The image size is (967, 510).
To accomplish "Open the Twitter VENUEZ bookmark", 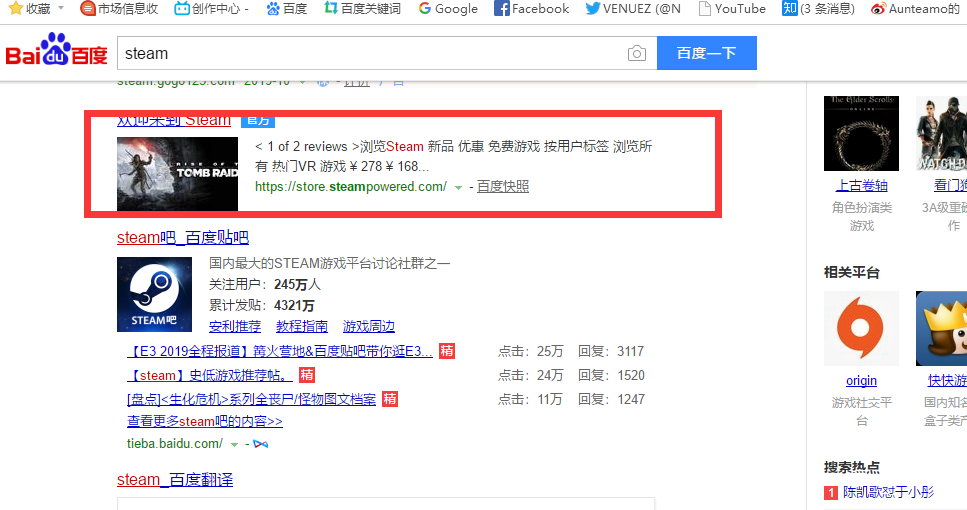I will point(633,9).
